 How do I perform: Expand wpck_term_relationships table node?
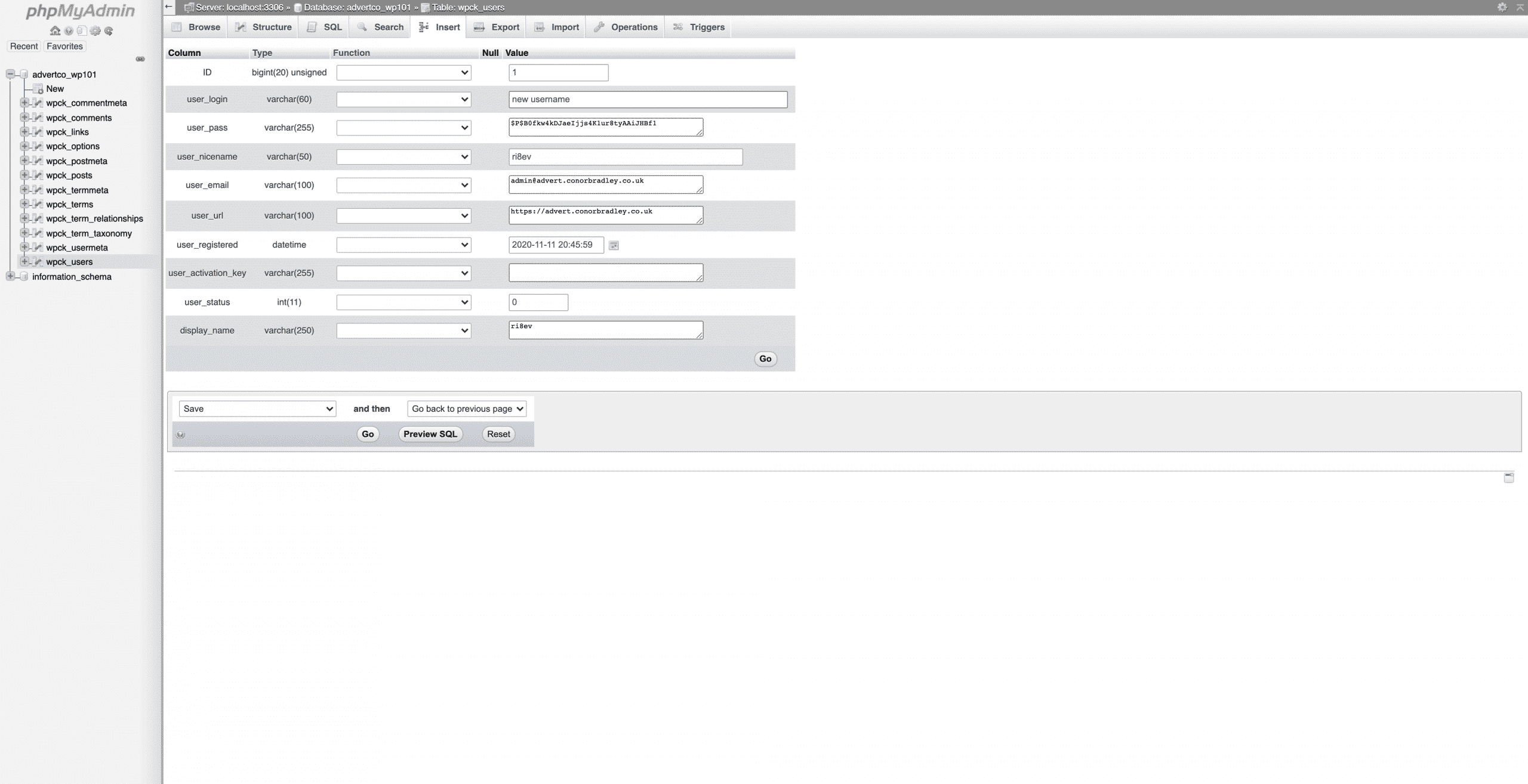pyautogui.click(x=24, y=218)
